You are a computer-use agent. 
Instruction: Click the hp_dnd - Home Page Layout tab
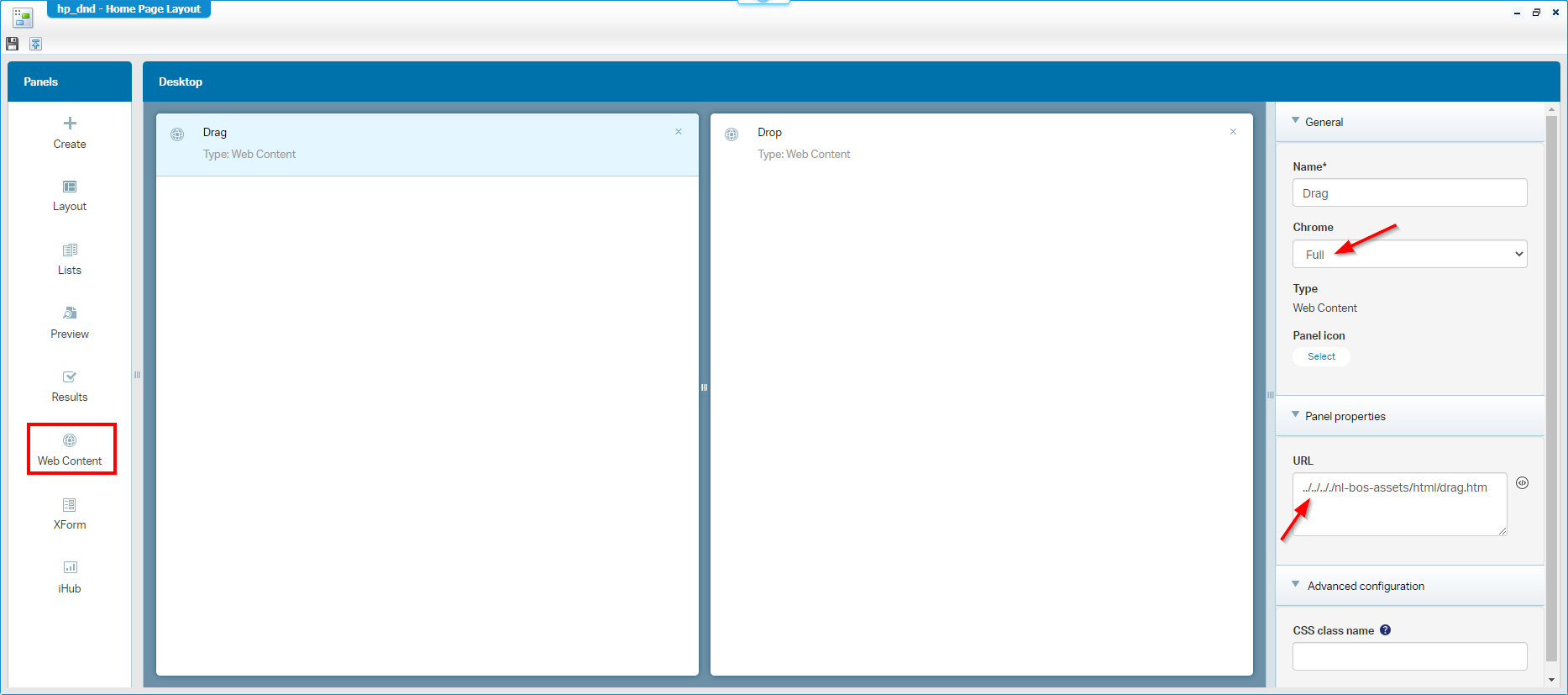coord(128,9)
